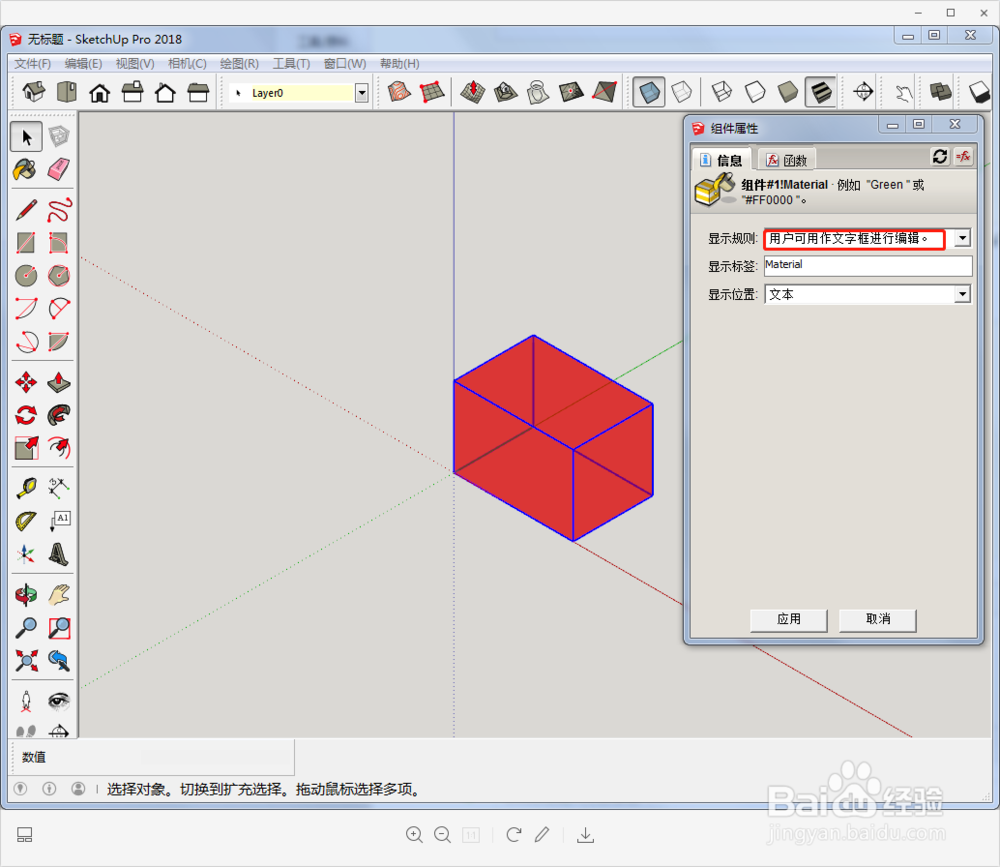Open the 帮助(H) menu

pos(400,64)
